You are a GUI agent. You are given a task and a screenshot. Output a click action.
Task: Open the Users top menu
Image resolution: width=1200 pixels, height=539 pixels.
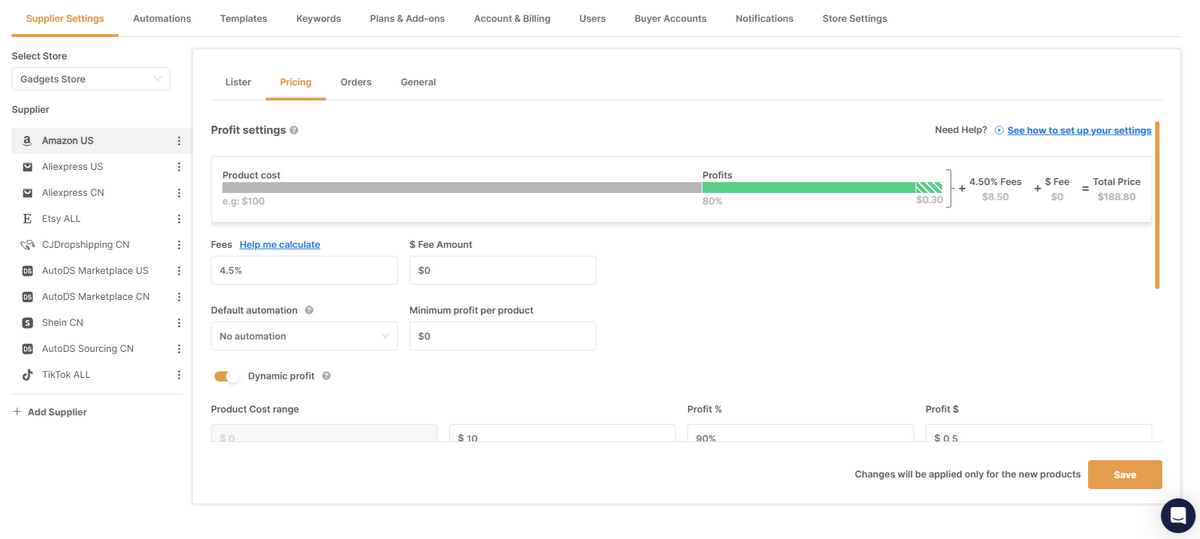tap(592, 18)
